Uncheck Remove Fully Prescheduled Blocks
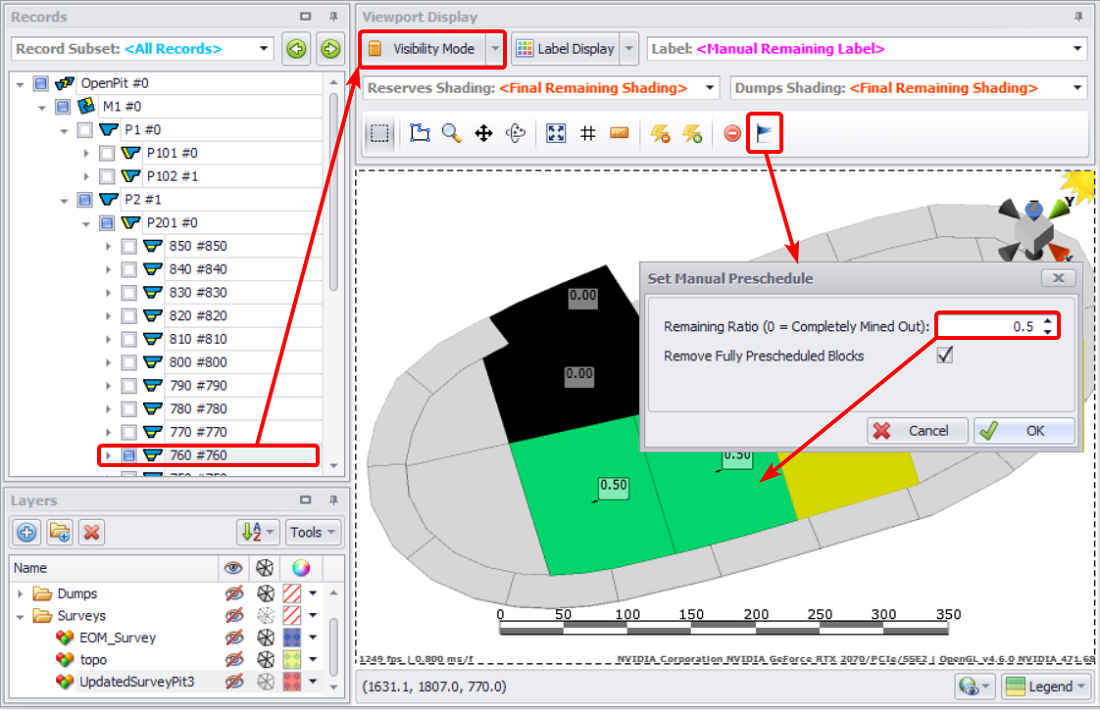The height and width of the screenshot is (710, 1100). (x=944, y=356)
